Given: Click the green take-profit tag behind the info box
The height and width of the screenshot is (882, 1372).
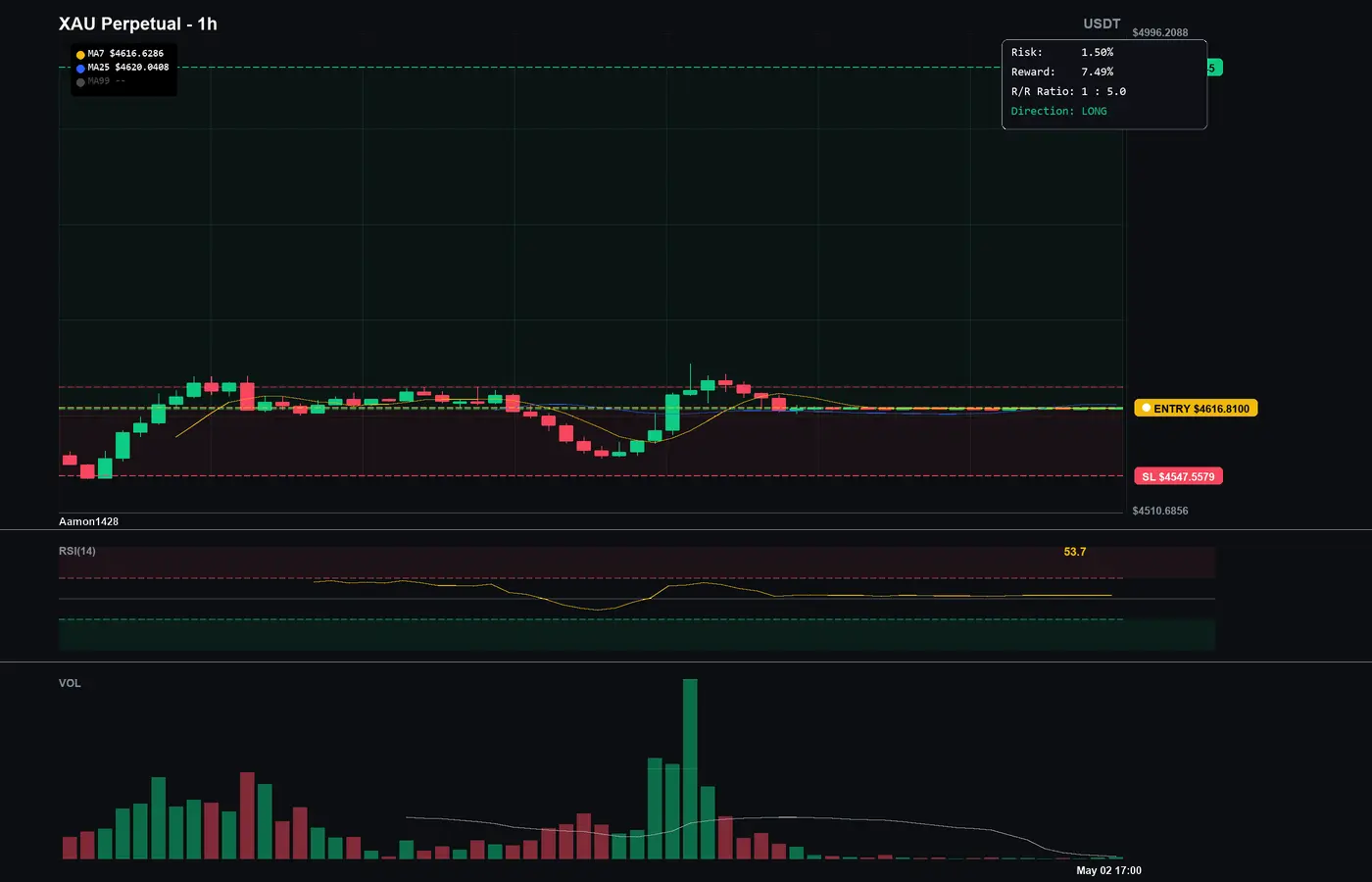Looking at the screenshot, I should click(x=1215, y=69).
